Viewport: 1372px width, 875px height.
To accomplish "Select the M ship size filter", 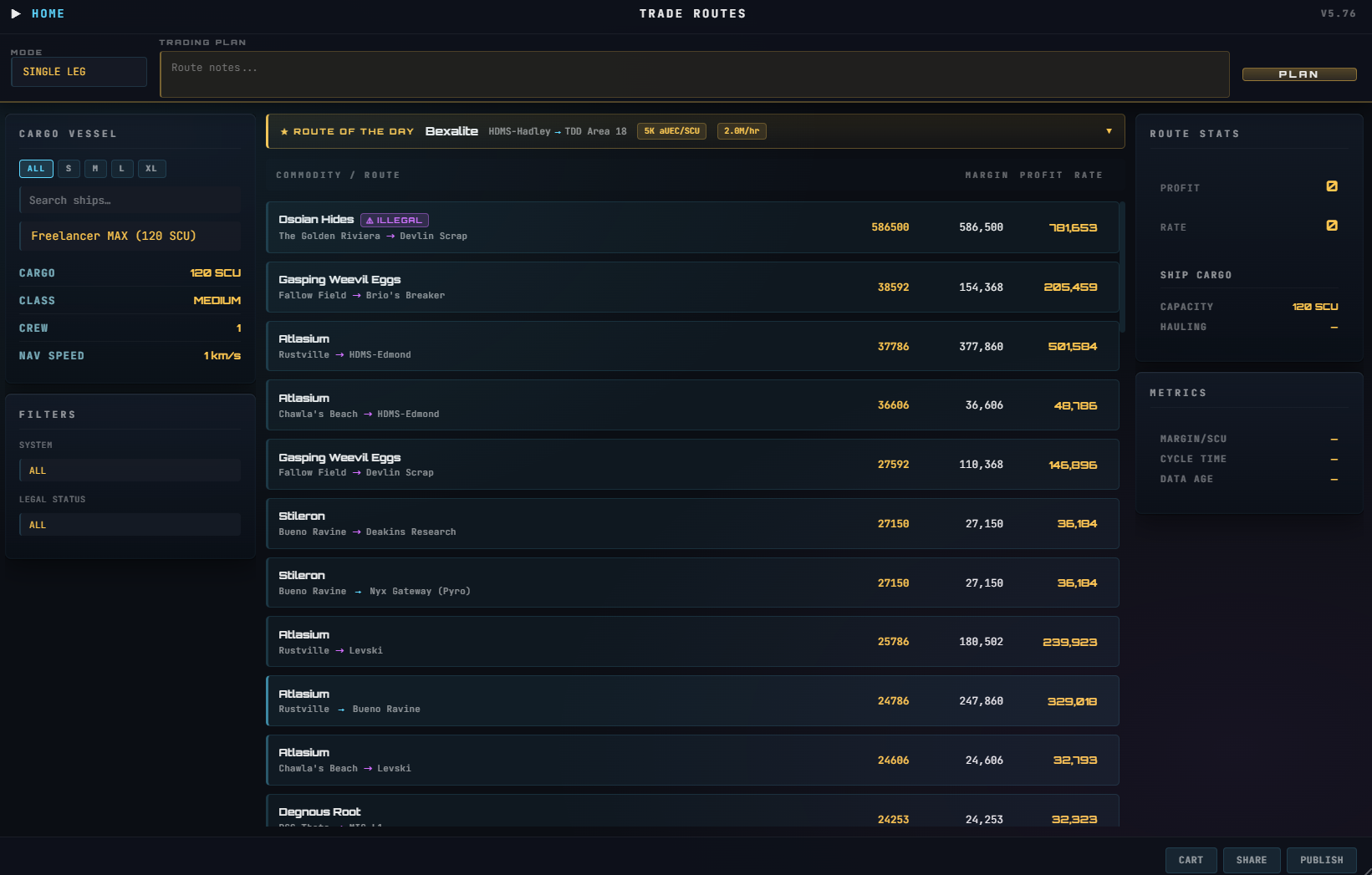I will pyautogui.click(x=95, y=169).
